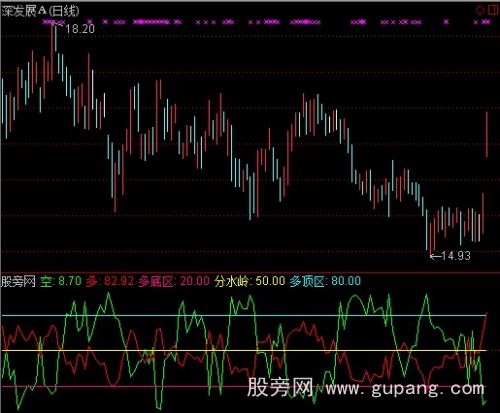
Task: Click the 多底区: 20.00 label
Action: tap(174, 281)
